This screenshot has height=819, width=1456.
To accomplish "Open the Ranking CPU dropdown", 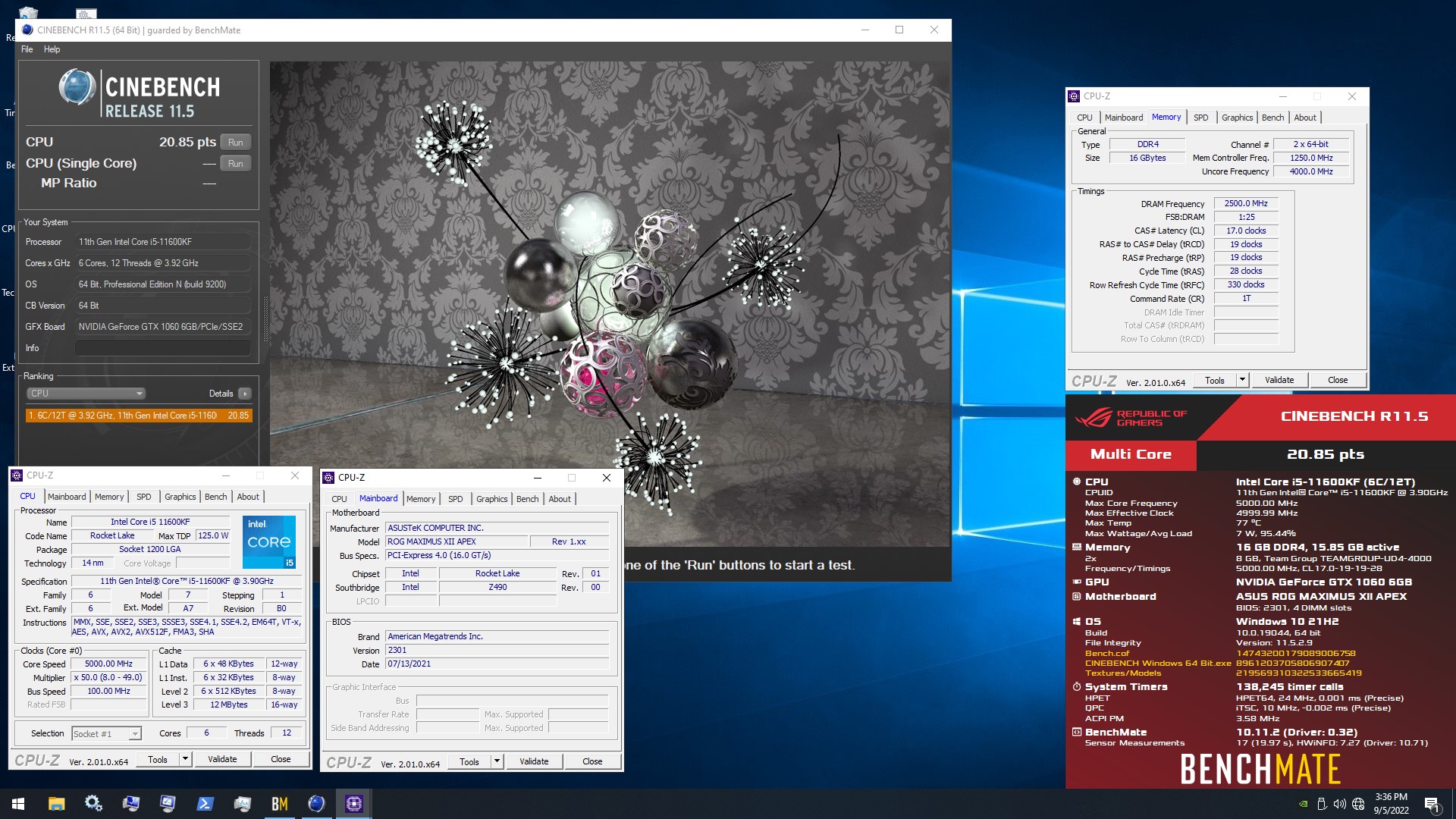I will click(x=86, y=394).
